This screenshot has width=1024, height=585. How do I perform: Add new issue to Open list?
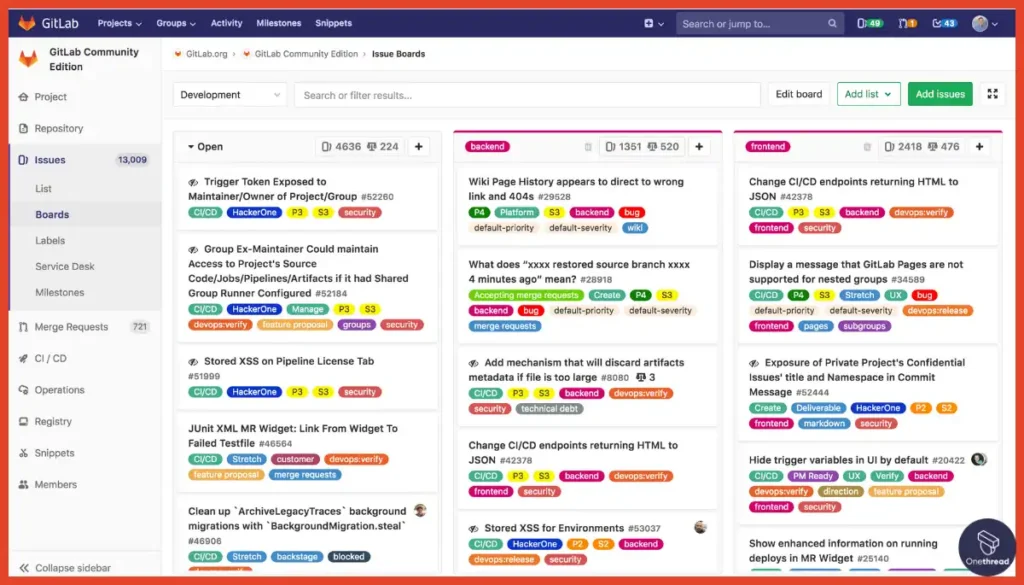(419, 147)
